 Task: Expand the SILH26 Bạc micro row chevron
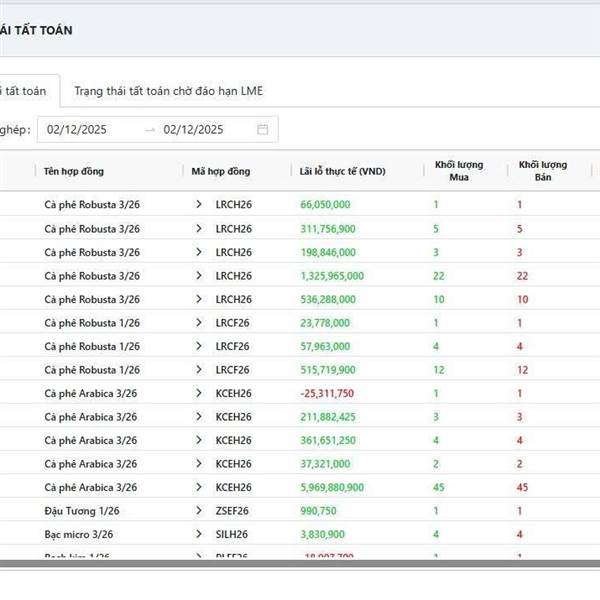199,535
